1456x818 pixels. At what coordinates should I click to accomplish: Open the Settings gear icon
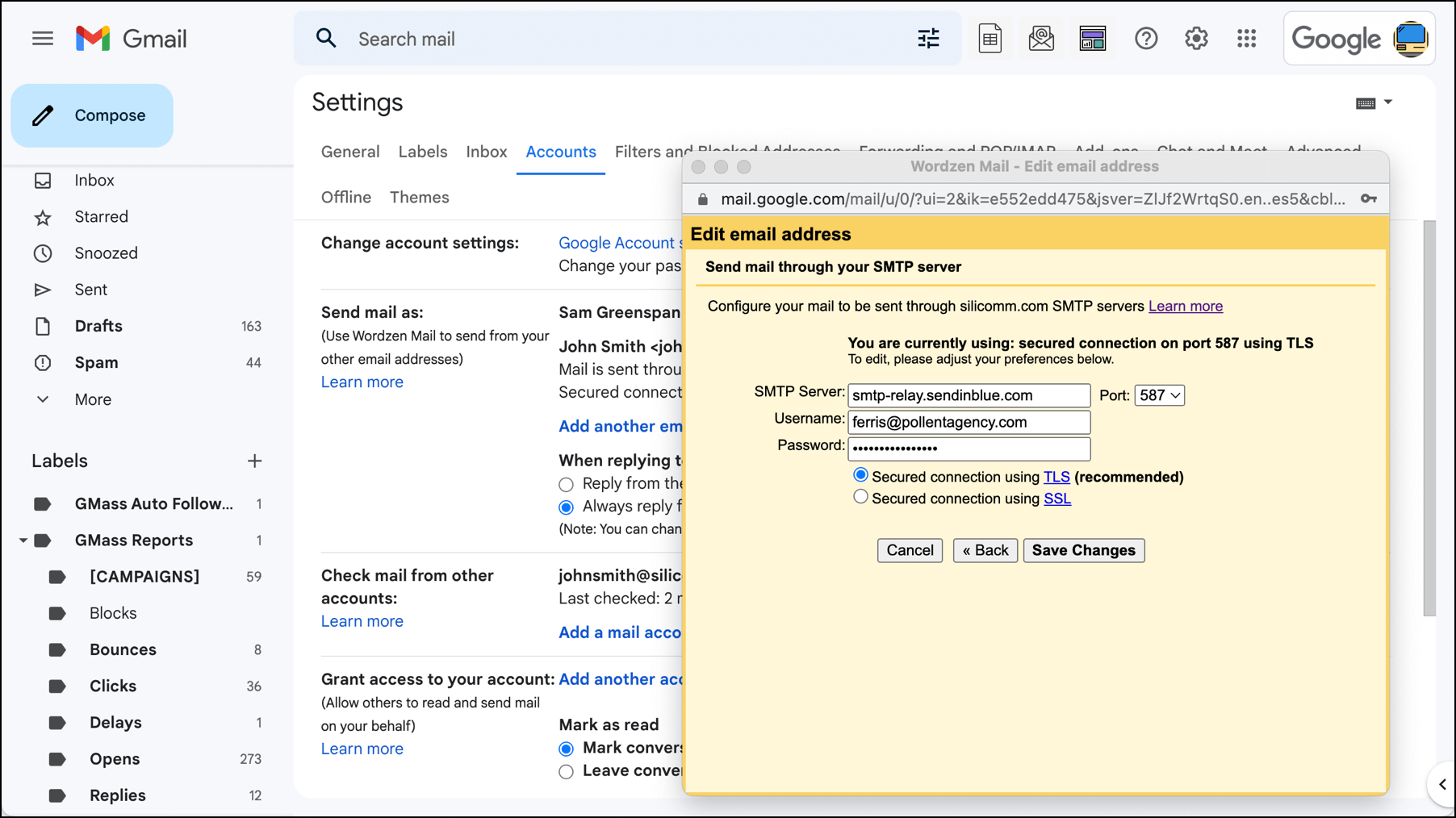(x=1196, y=39)
